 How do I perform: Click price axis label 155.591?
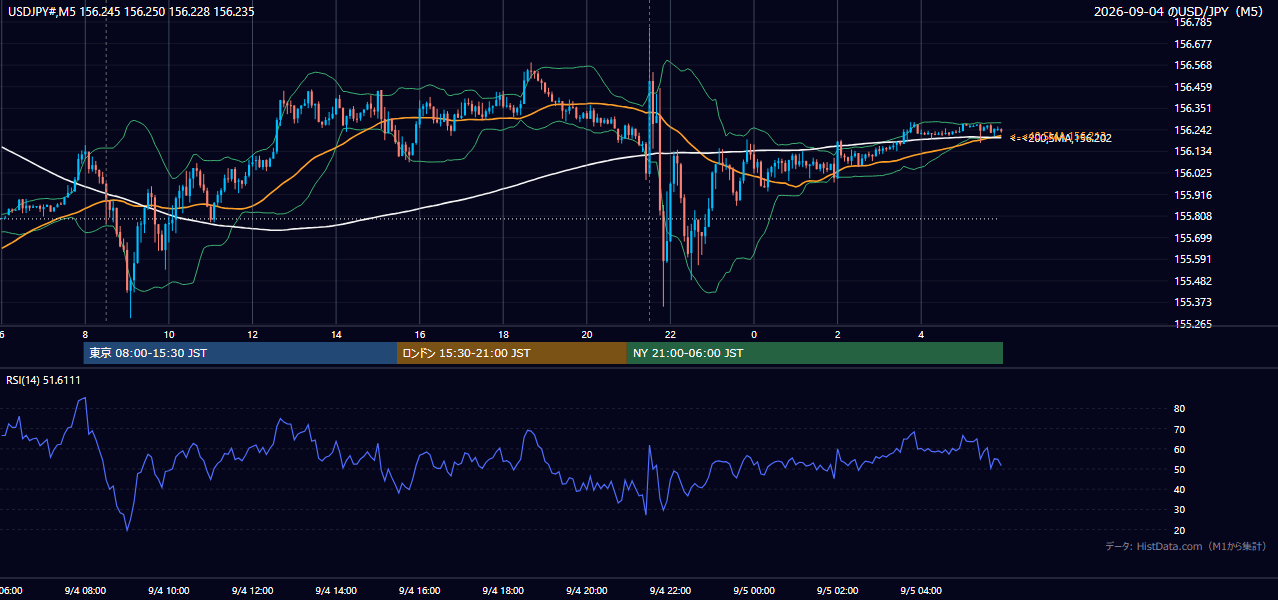click(x=1192, y=259)
